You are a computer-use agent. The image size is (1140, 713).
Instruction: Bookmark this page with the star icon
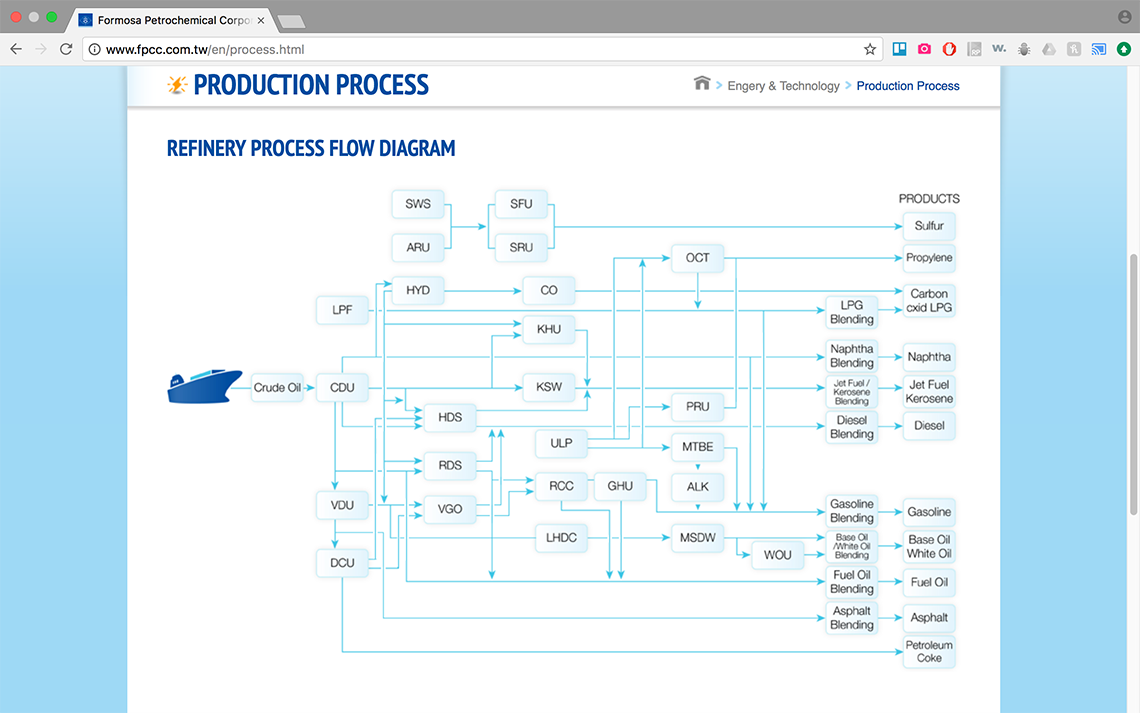coord(870,49)
